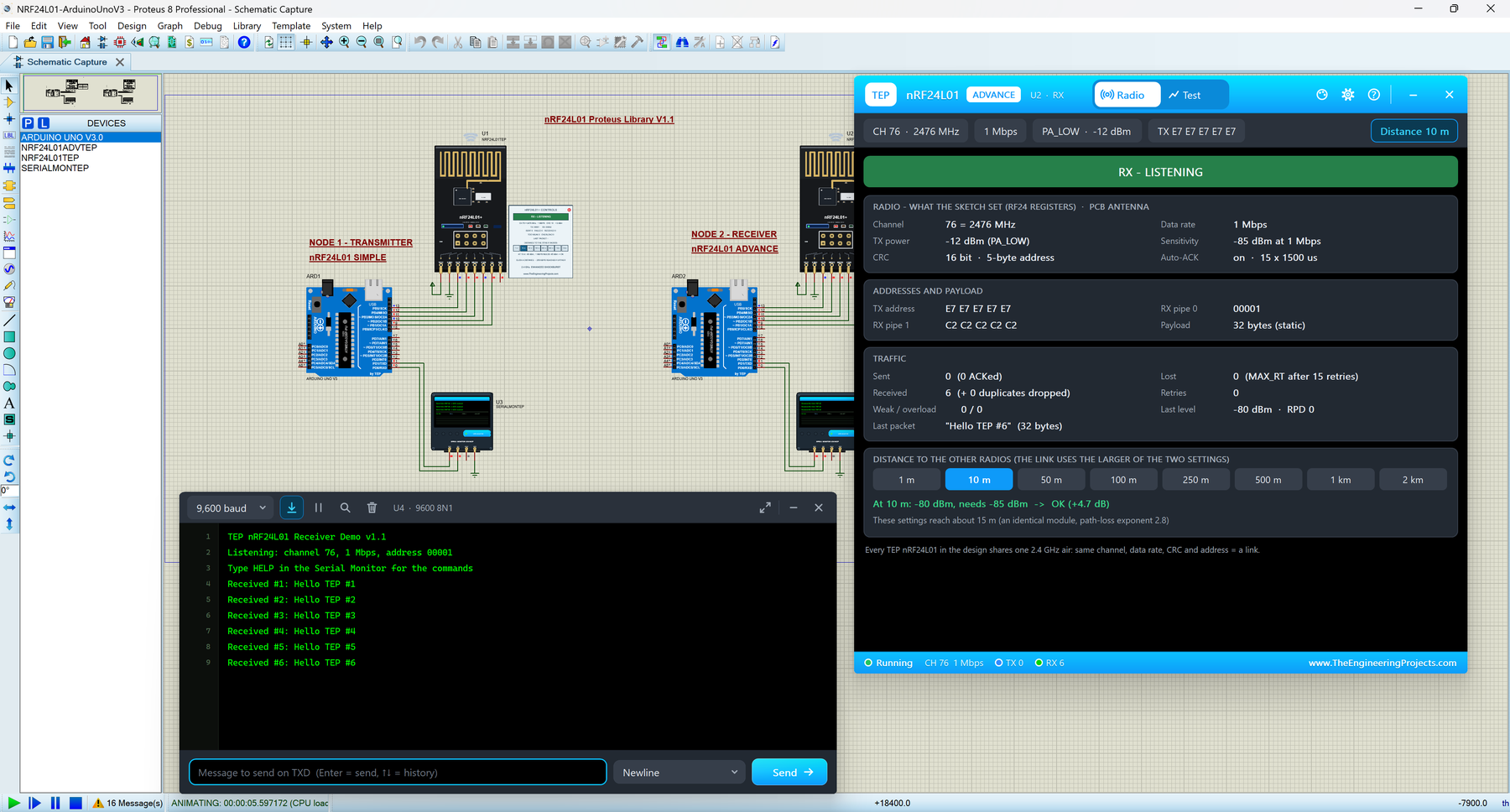This screenshot has width=1510, height=812.
Task: Click the New Design toolbar icon
Action: [13, 42]
